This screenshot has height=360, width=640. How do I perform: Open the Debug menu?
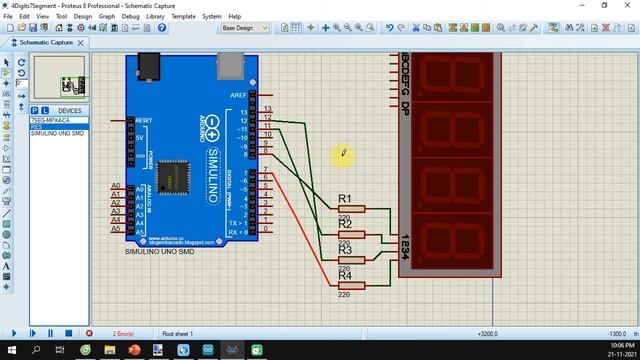click(131, 16)
